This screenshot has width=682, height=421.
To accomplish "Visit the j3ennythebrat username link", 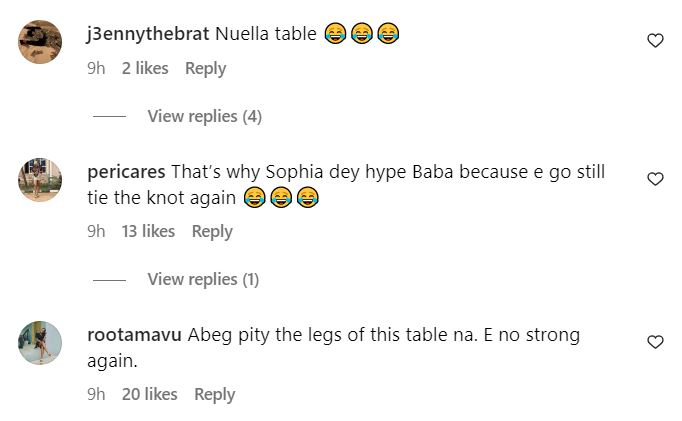I will click(x=149, y=35).
